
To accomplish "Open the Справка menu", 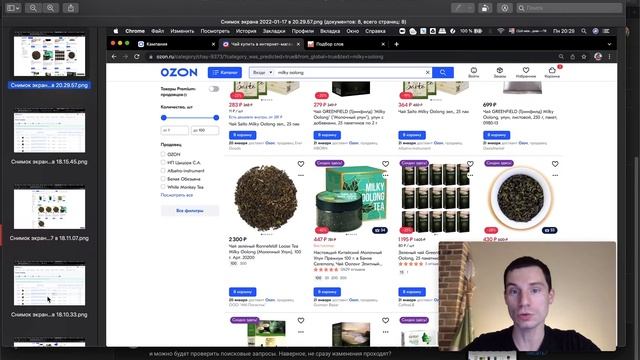I will click(x=375, y=31).
